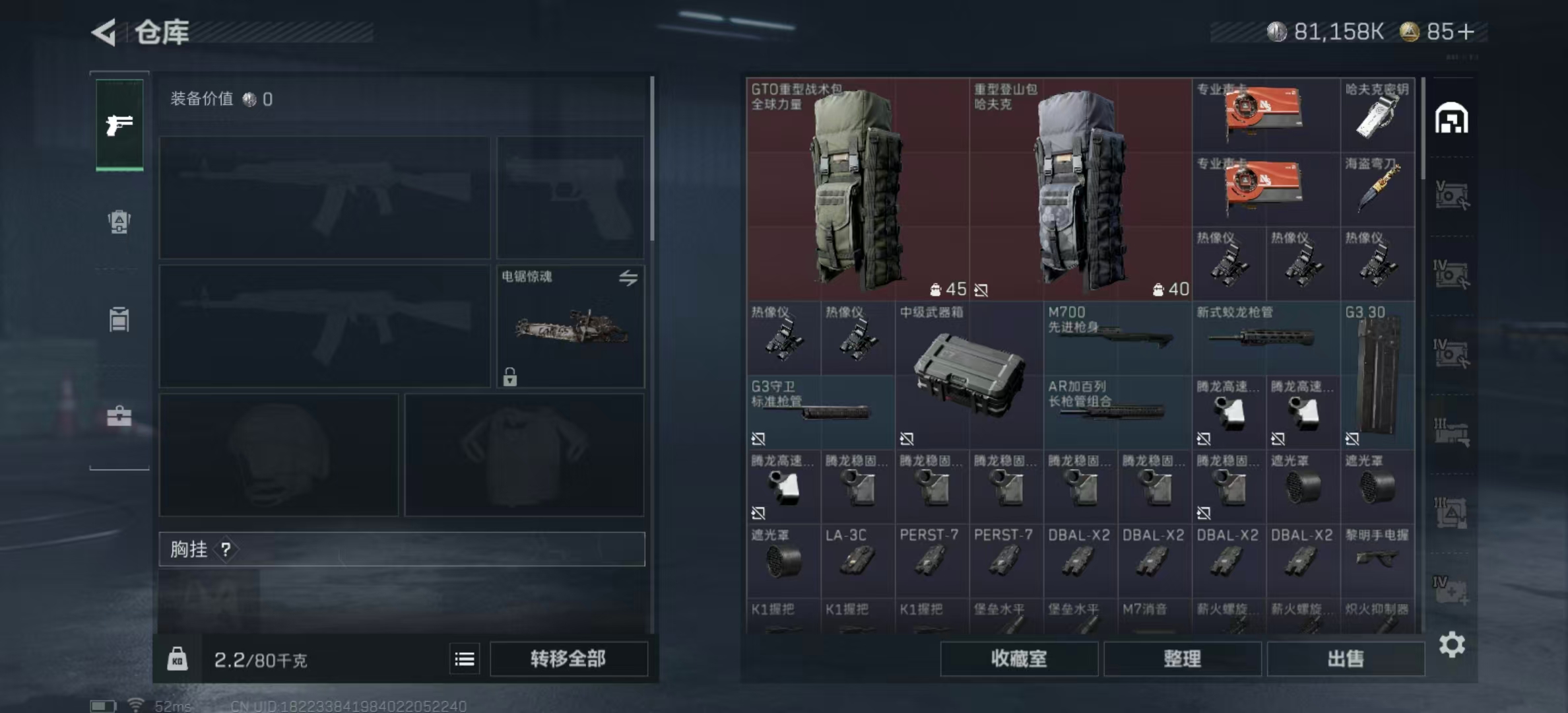Screen dimensions: 1568x713
Task: Open the settings gear beside 出售
Action: [1452, 644]
